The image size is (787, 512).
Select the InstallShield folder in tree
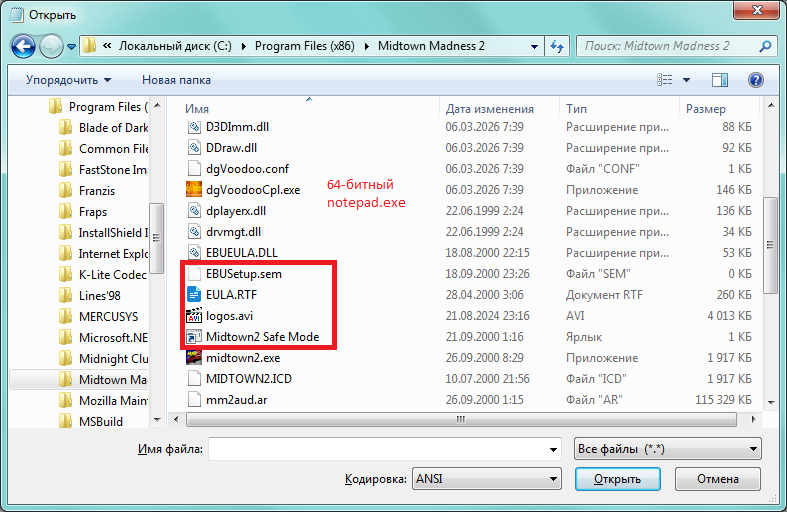pos(103,233)
